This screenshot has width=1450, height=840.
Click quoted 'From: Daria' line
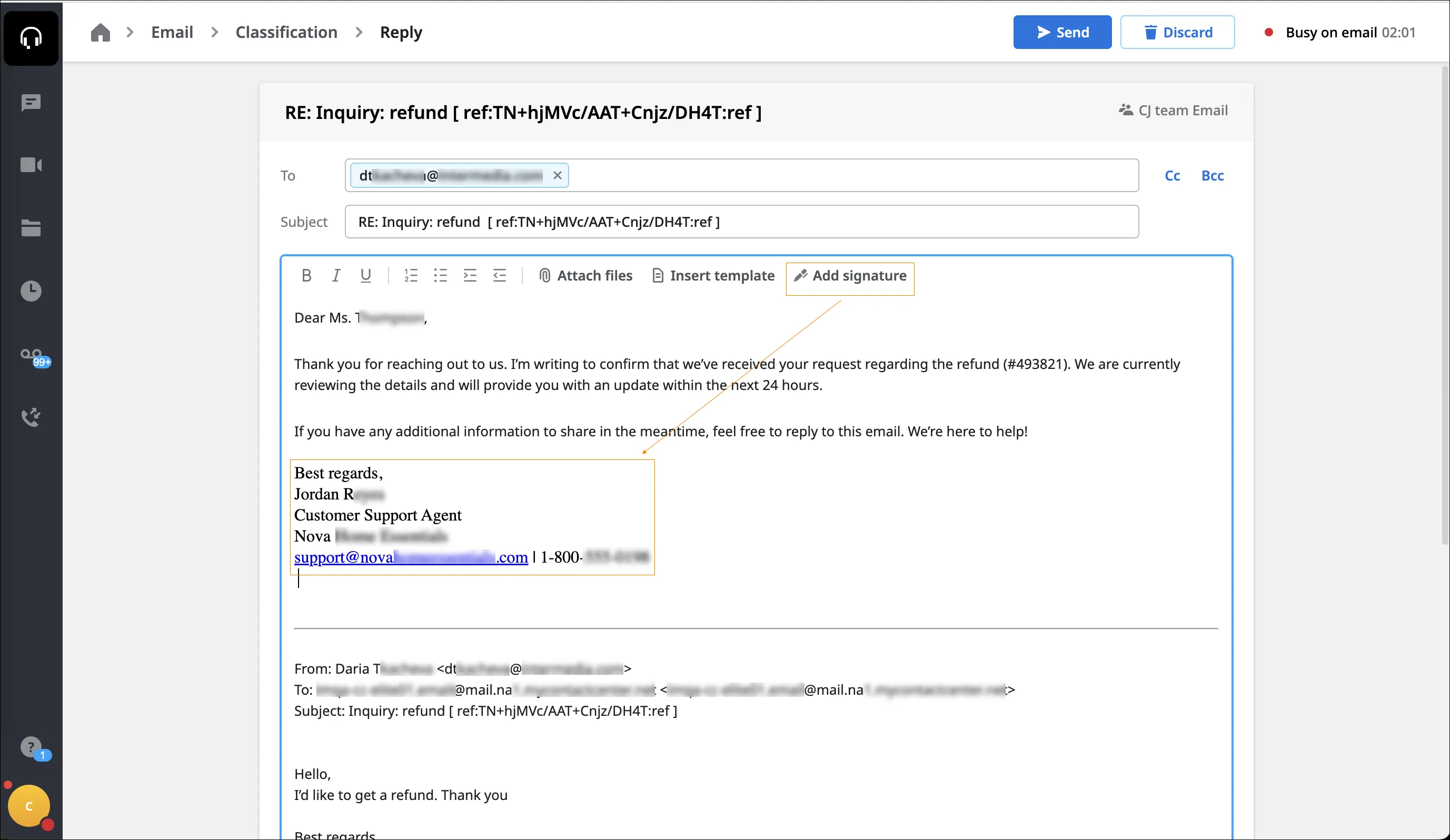463,668
